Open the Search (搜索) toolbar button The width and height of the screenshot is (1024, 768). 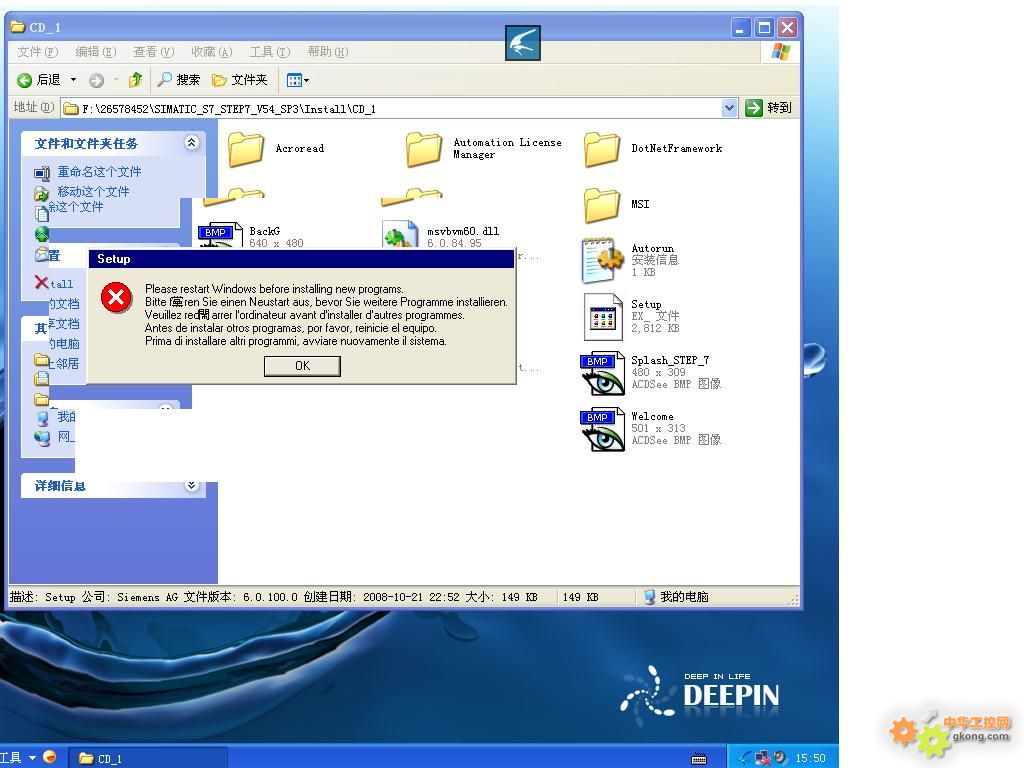pyautogui.click(x=179, y=80)
